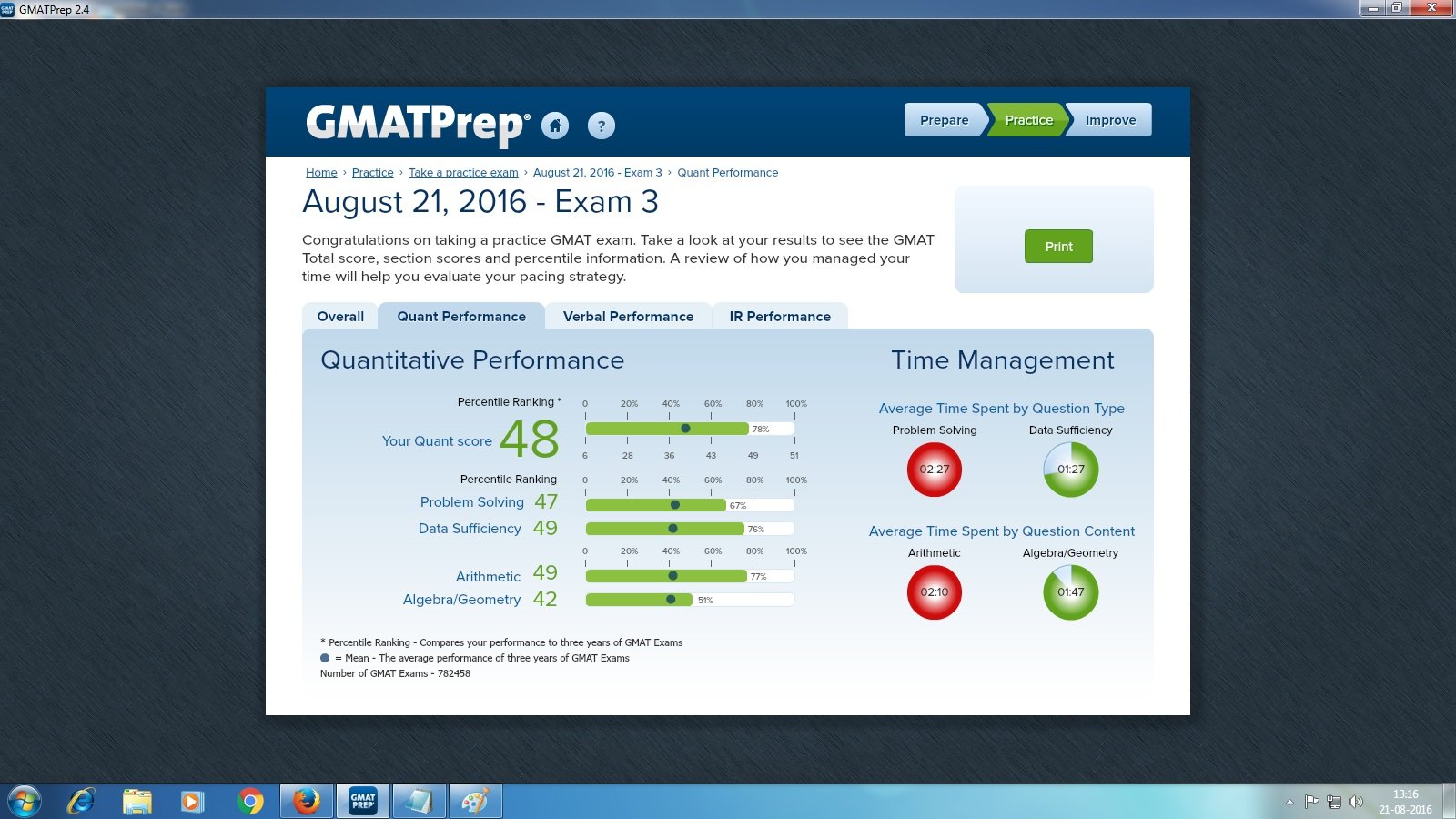Open Google Chrome from the taskbar
The width and height of the screenshot is (1456, 819).
coord(249,800)
